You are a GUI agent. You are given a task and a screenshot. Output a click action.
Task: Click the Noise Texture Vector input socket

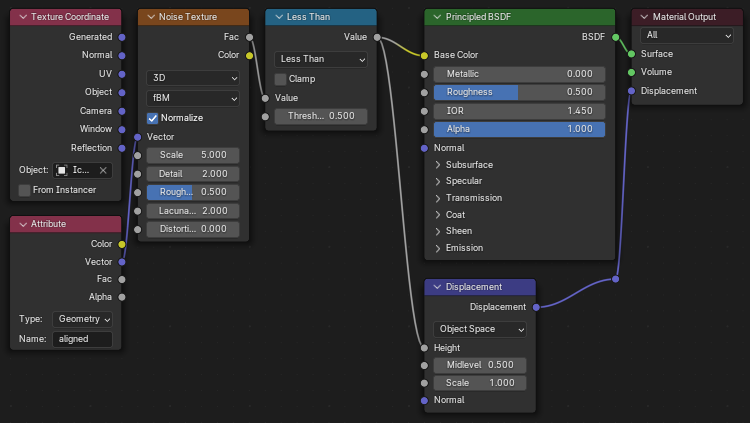[138, 137]
